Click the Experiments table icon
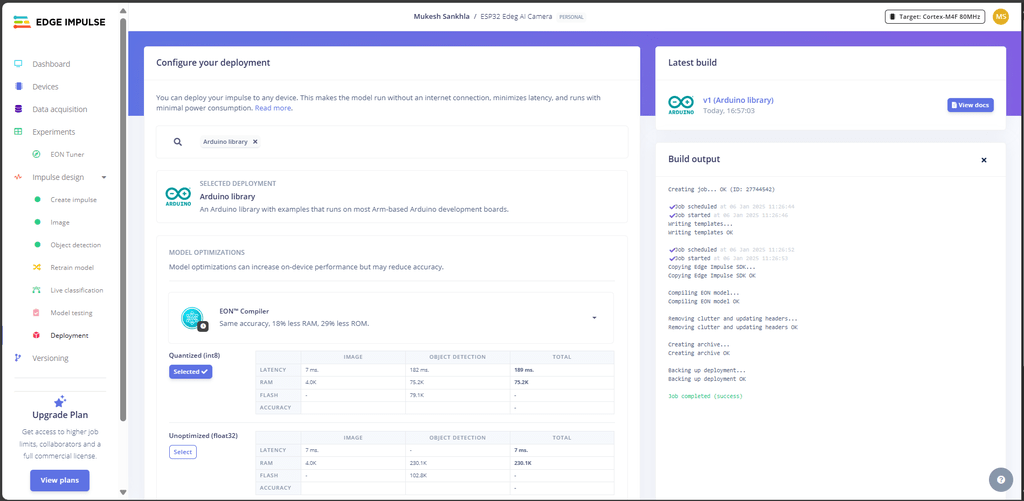Screen dimensions: 1024x501 18,131
